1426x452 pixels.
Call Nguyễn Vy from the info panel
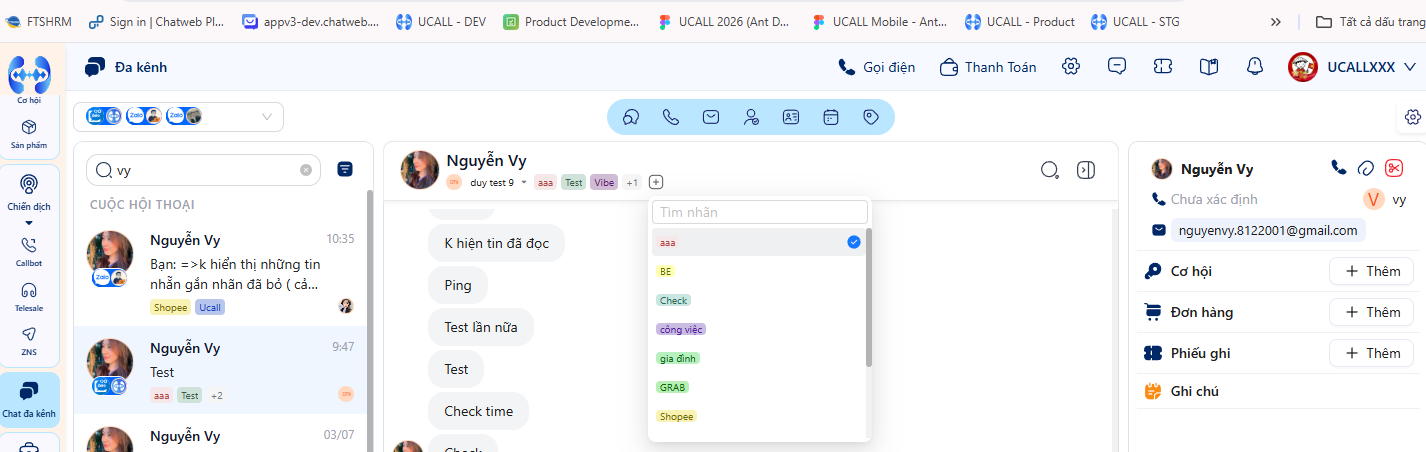[1339, 168]
